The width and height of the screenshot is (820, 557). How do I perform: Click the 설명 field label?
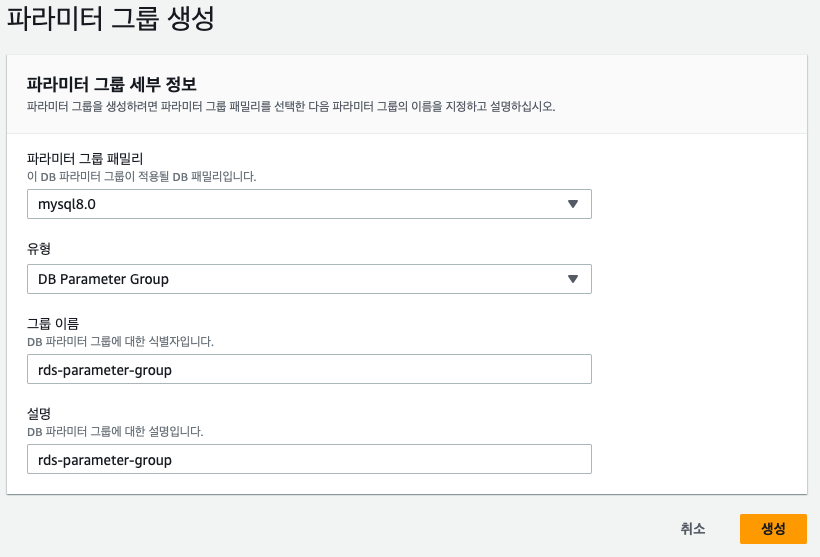pos(39,414)
